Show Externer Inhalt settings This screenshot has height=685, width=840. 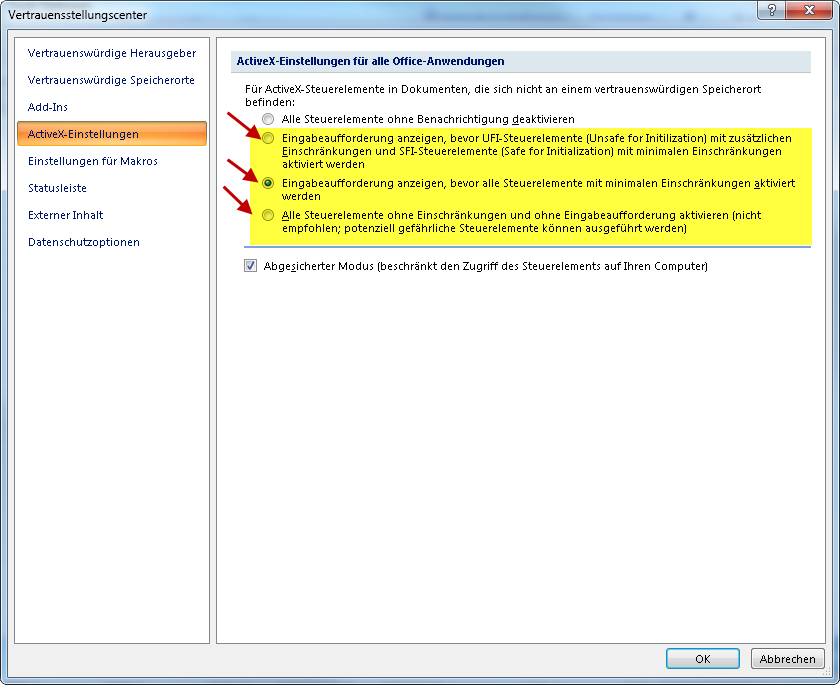(x=66, y=215)
